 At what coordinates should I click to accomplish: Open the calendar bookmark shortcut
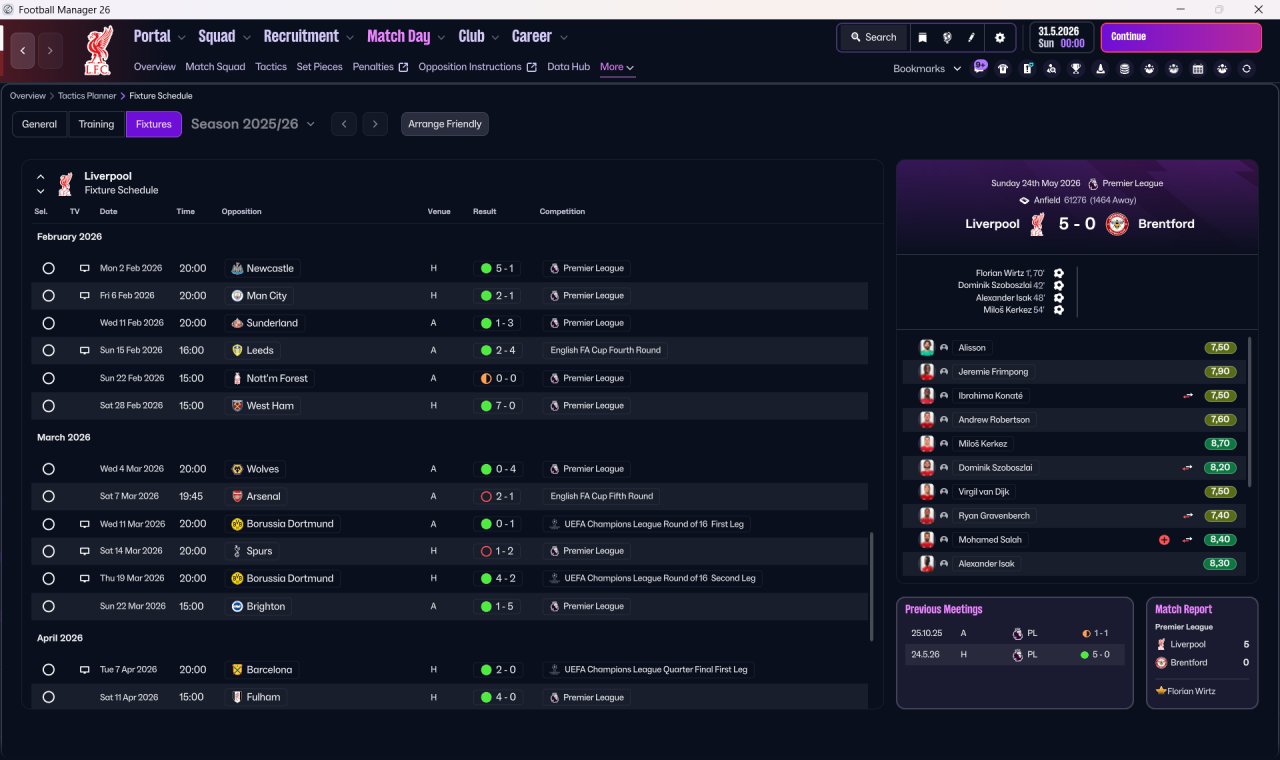1198,69
